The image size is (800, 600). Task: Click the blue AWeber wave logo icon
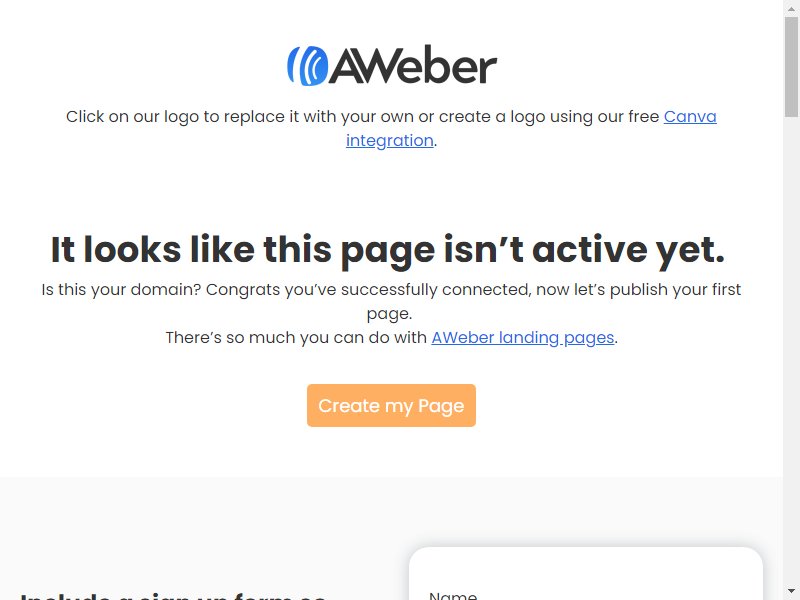click(x=308, y=66)
